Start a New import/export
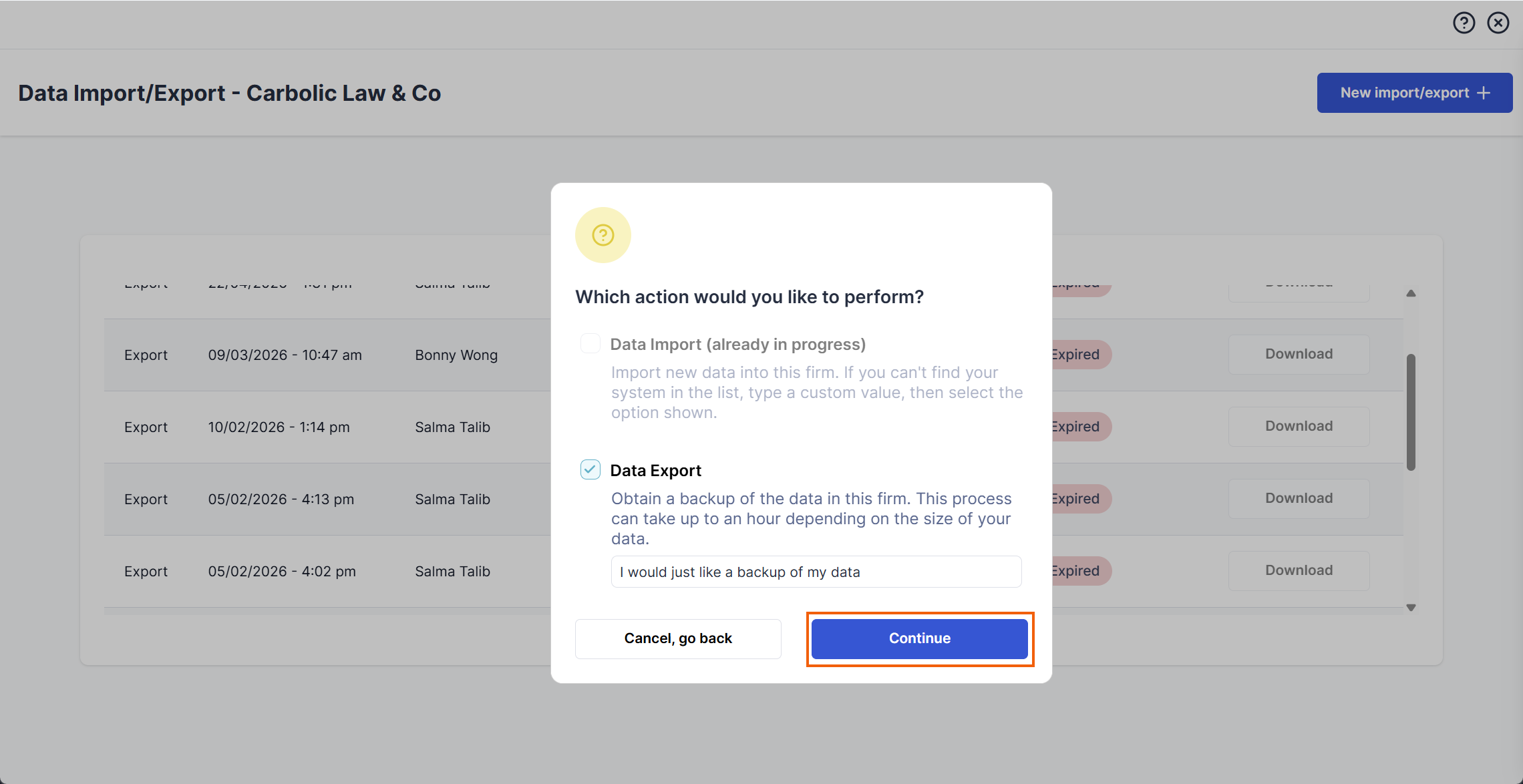Image resolution: width=1523 pixels, height=784 pixels. [x=1415, y=93]
